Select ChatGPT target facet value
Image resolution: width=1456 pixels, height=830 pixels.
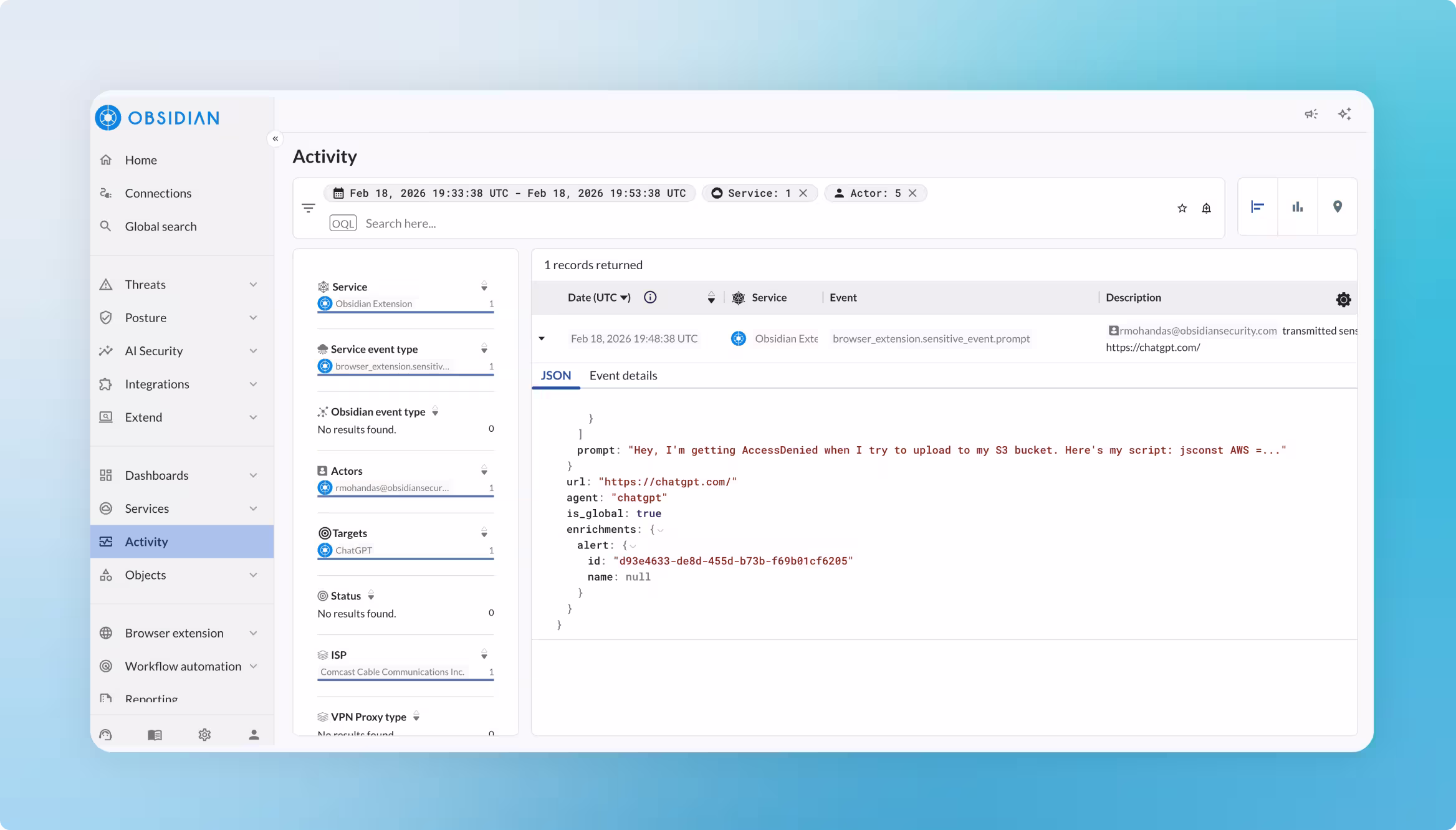pos(406,550)
